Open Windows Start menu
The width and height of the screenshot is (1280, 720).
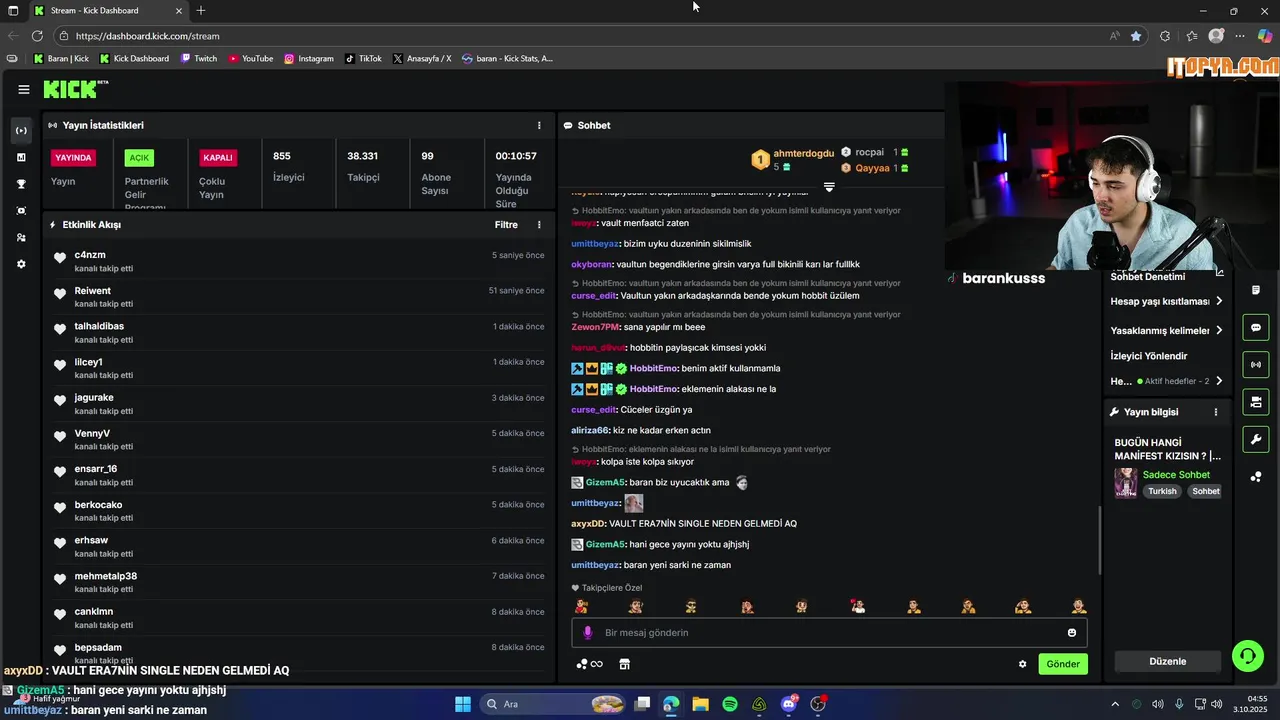point(463,704)
